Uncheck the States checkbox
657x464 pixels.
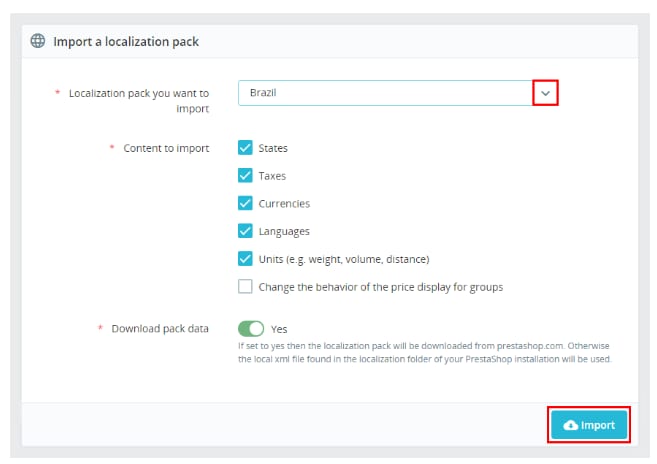point(245,148)
